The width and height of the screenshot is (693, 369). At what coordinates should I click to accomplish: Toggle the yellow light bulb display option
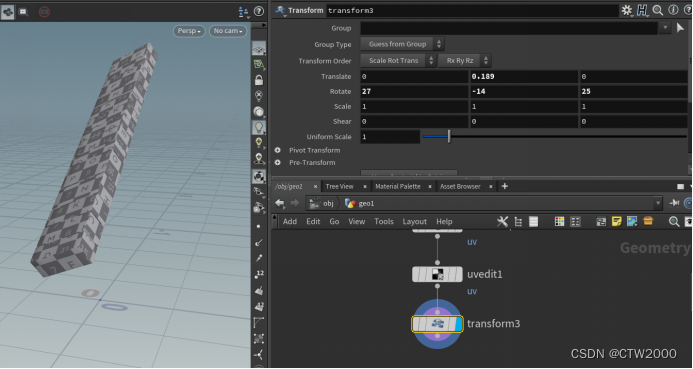(259, 143)
